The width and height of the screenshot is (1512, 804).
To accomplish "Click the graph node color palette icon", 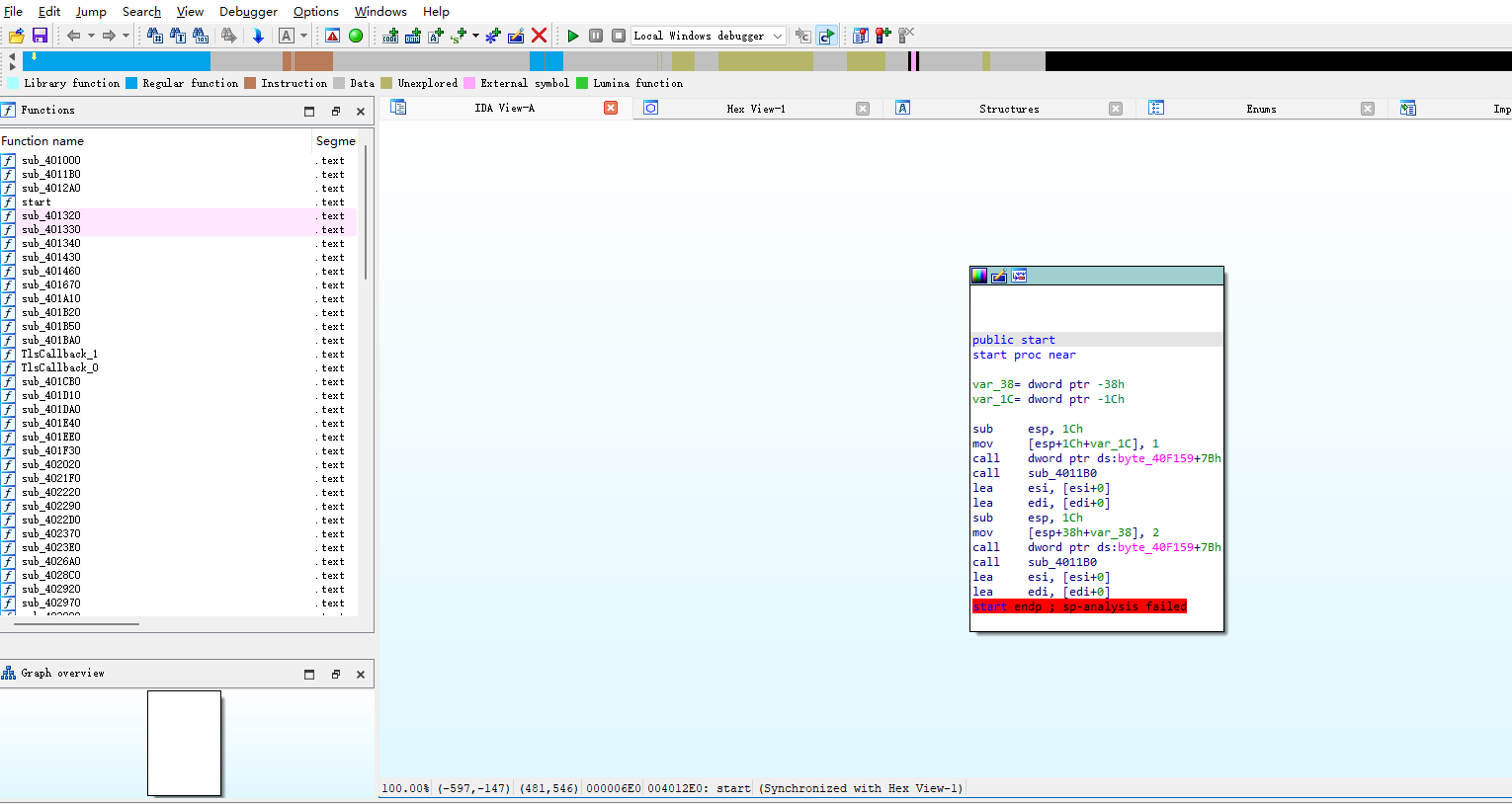I will pos(979,276).
